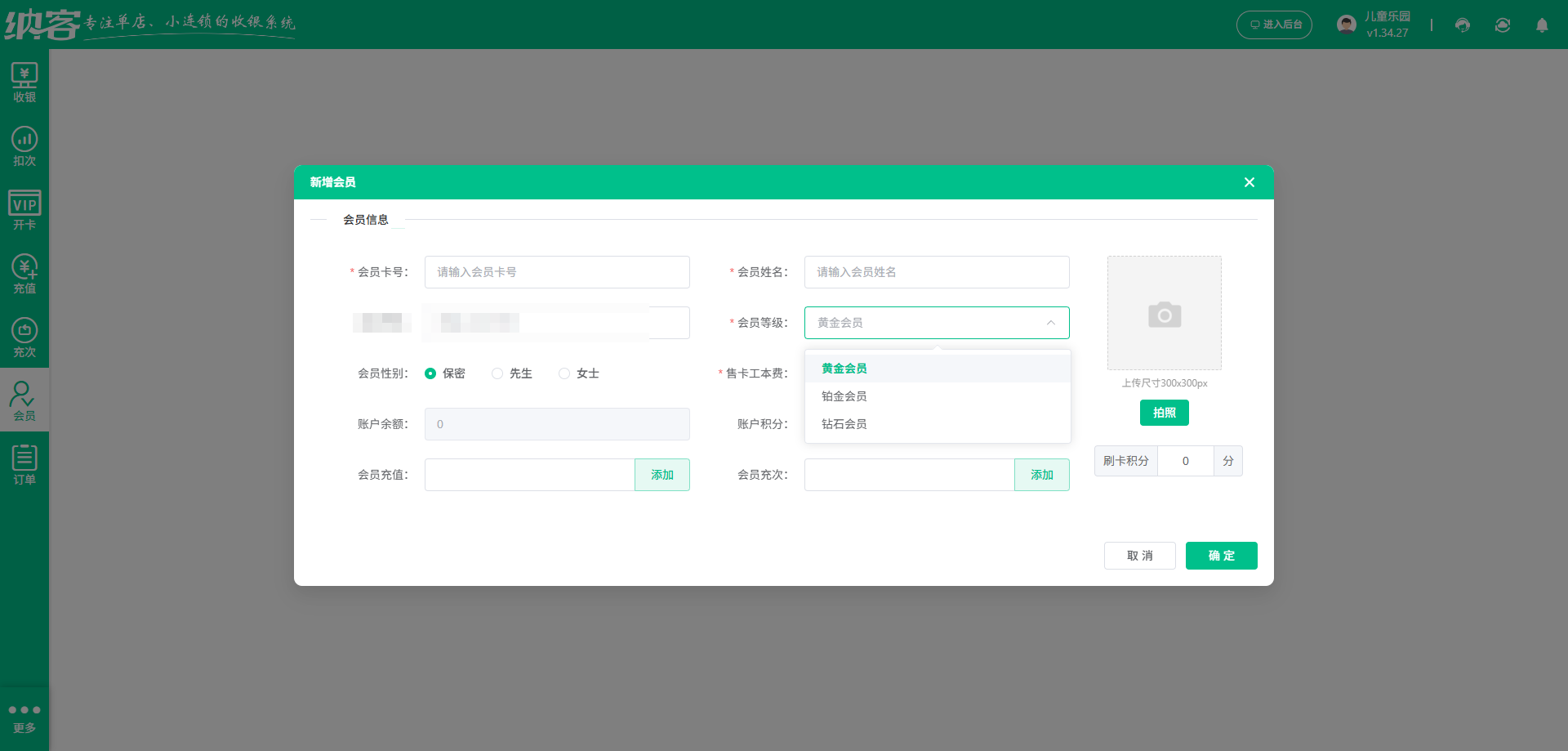
Task: Collapse the 会员等级 dropdown
Action: (x=1052, y=323)
